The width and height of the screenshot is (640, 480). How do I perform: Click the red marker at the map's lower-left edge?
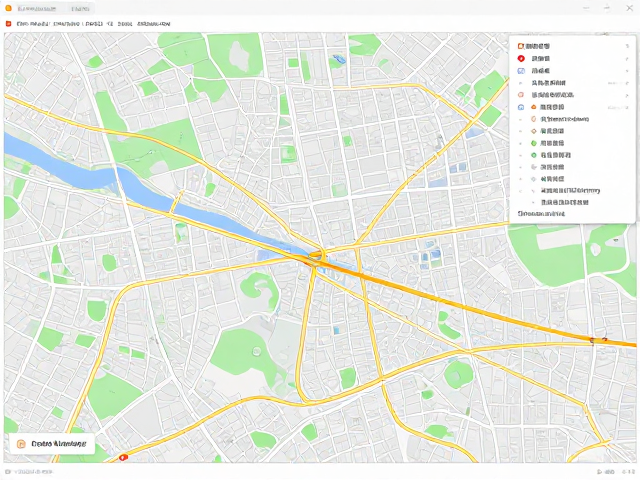point(123,458)
